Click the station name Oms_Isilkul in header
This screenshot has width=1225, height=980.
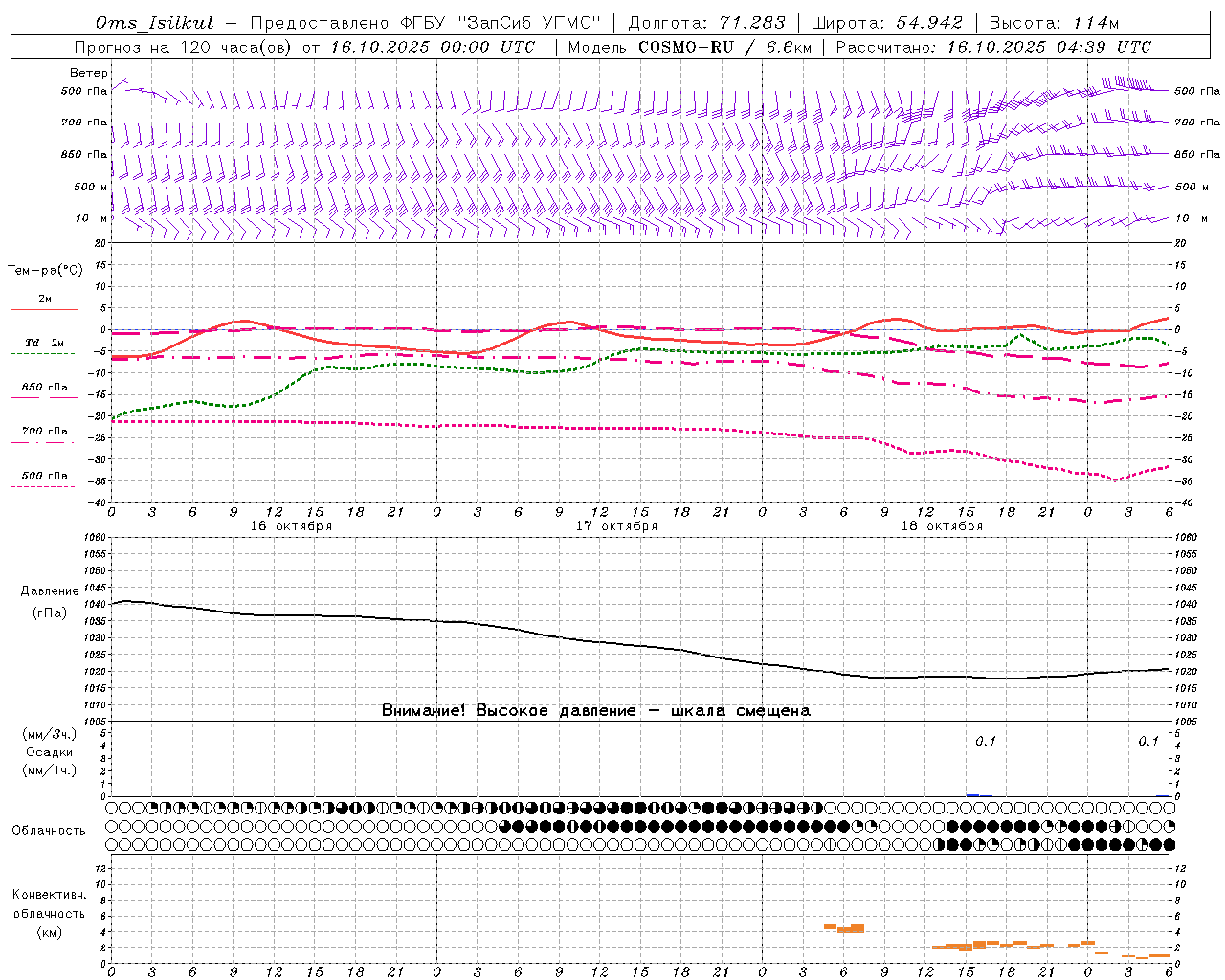(155, 23)
